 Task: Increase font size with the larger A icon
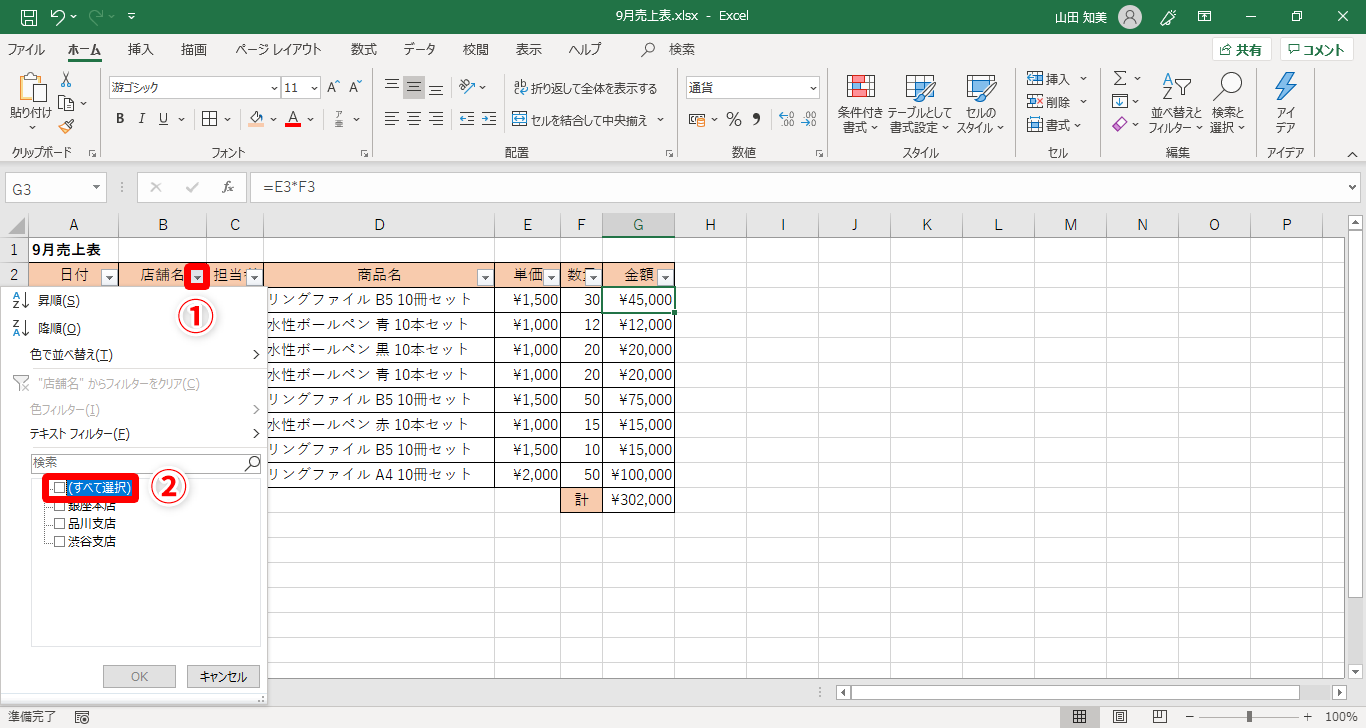[333, 87]
